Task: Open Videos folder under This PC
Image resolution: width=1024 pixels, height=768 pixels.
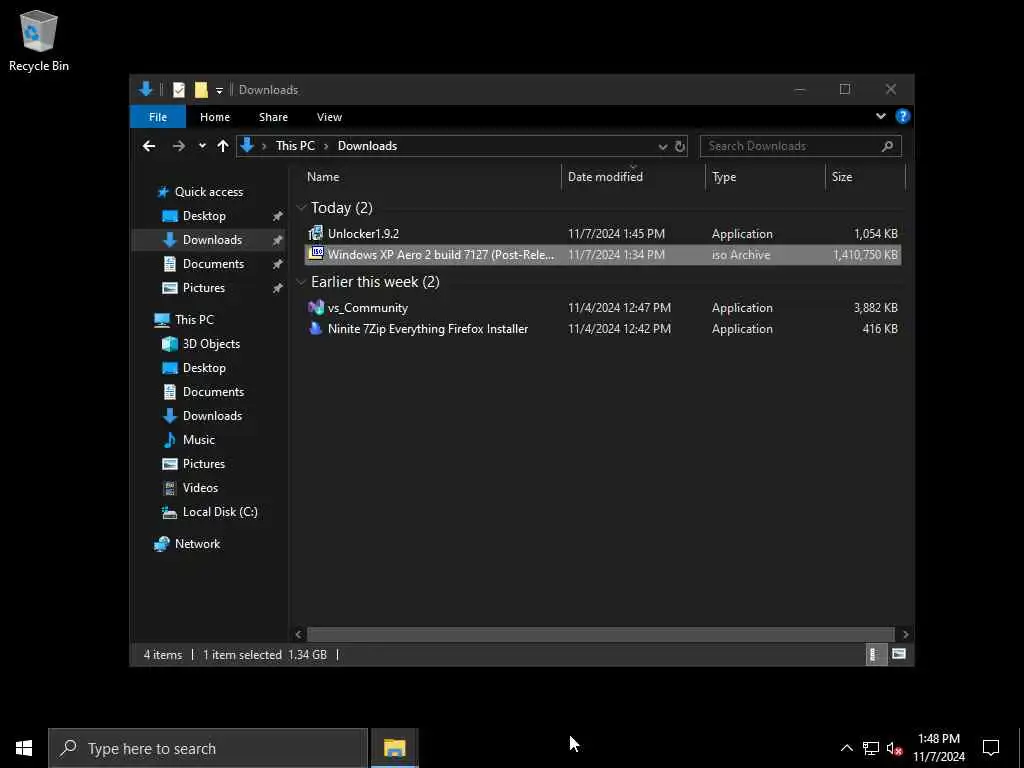Action: tap(200, 488)
